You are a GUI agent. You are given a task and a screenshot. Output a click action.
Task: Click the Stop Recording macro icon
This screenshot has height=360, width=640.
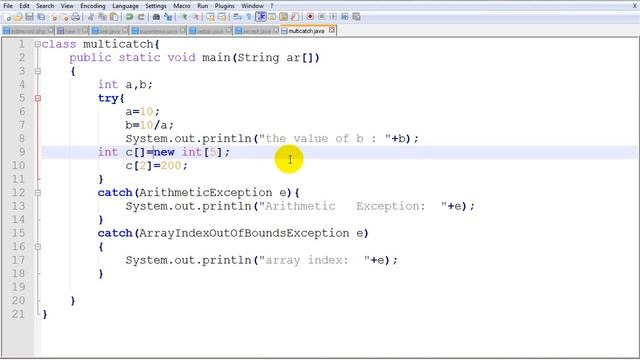click(x=322, y=17)
